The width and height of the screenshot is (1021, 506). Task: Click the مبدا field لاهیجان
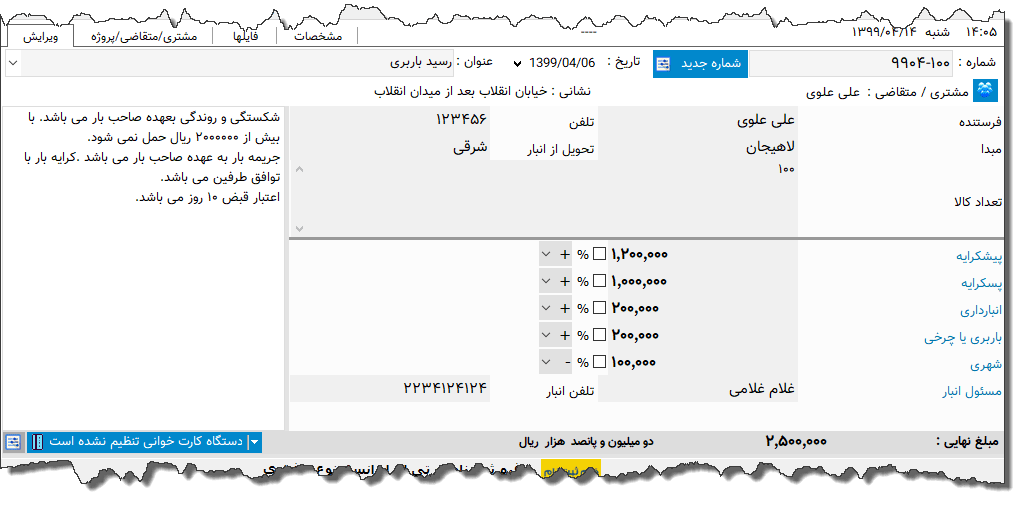click(x=698, y=148)
